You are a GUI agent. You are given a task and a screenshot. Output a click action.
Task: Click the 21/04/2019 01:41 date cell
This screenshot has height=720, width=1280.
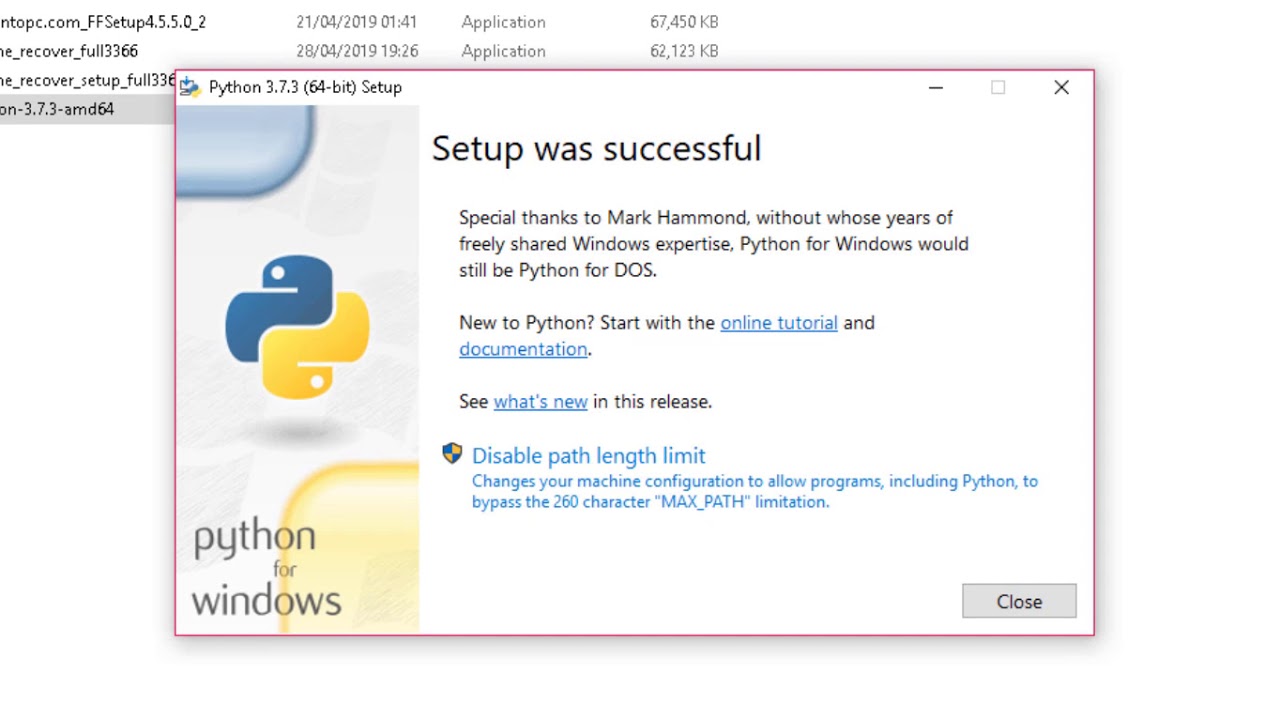point(356,22)
